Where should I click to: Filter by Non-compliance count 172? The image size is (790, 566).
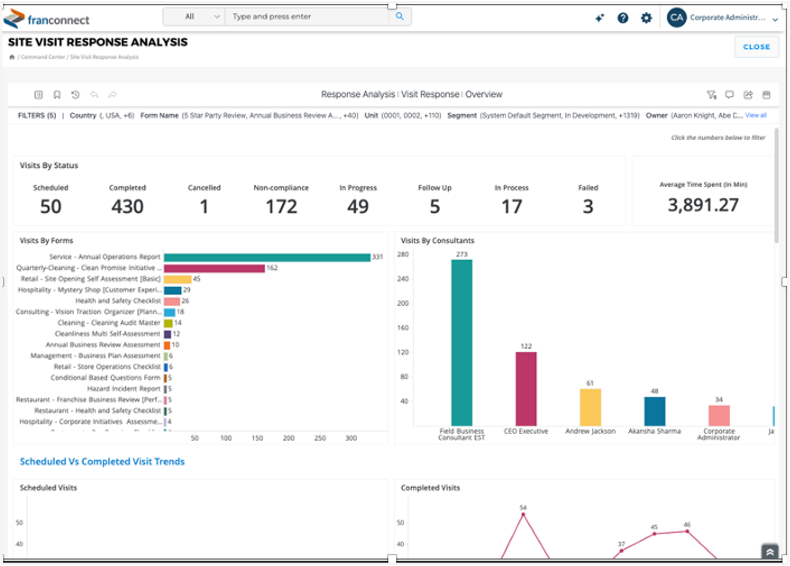(x=281, y=207)
